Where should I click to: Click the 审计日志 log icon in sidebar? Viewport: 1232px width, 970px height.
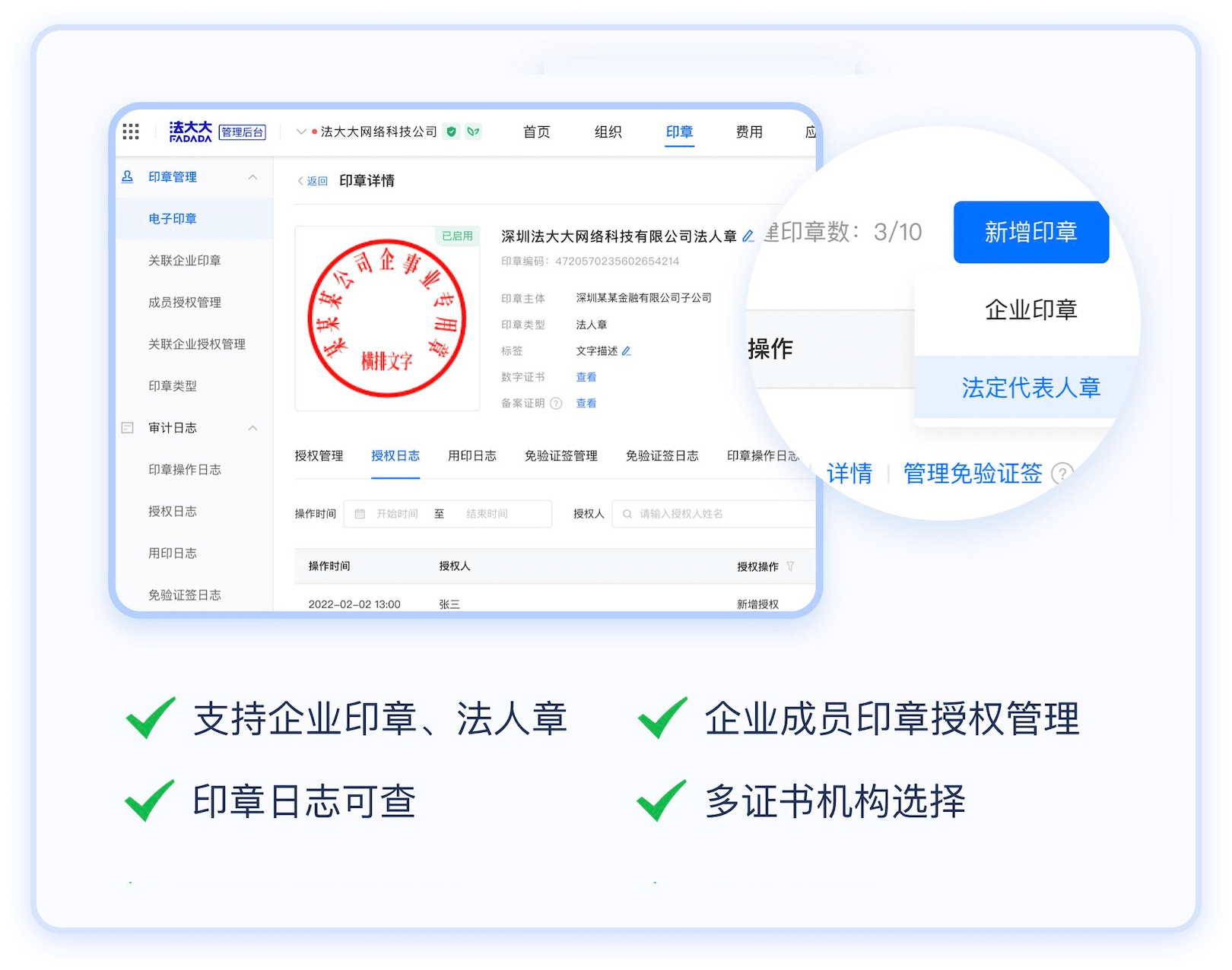pos(128,428)
